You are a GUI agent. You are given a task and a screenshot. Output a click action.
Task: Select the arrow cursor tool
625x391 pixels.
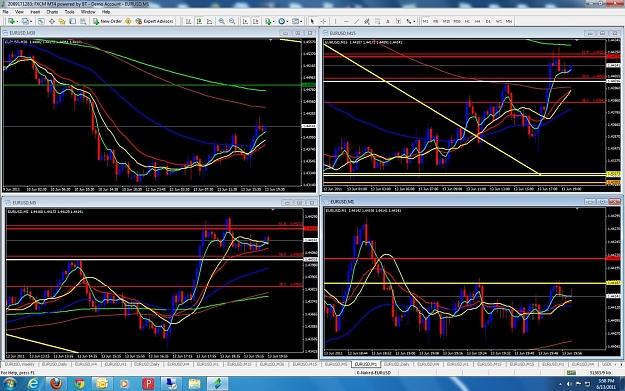[x=312, y=21]
